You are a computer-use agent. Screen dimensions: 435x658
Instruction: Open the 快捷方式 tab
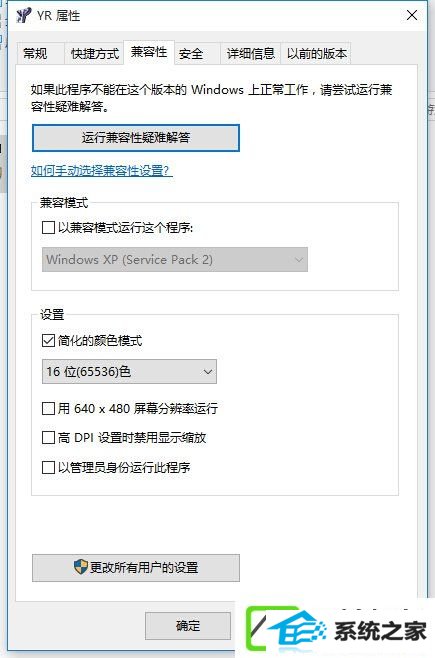[95, 54]
